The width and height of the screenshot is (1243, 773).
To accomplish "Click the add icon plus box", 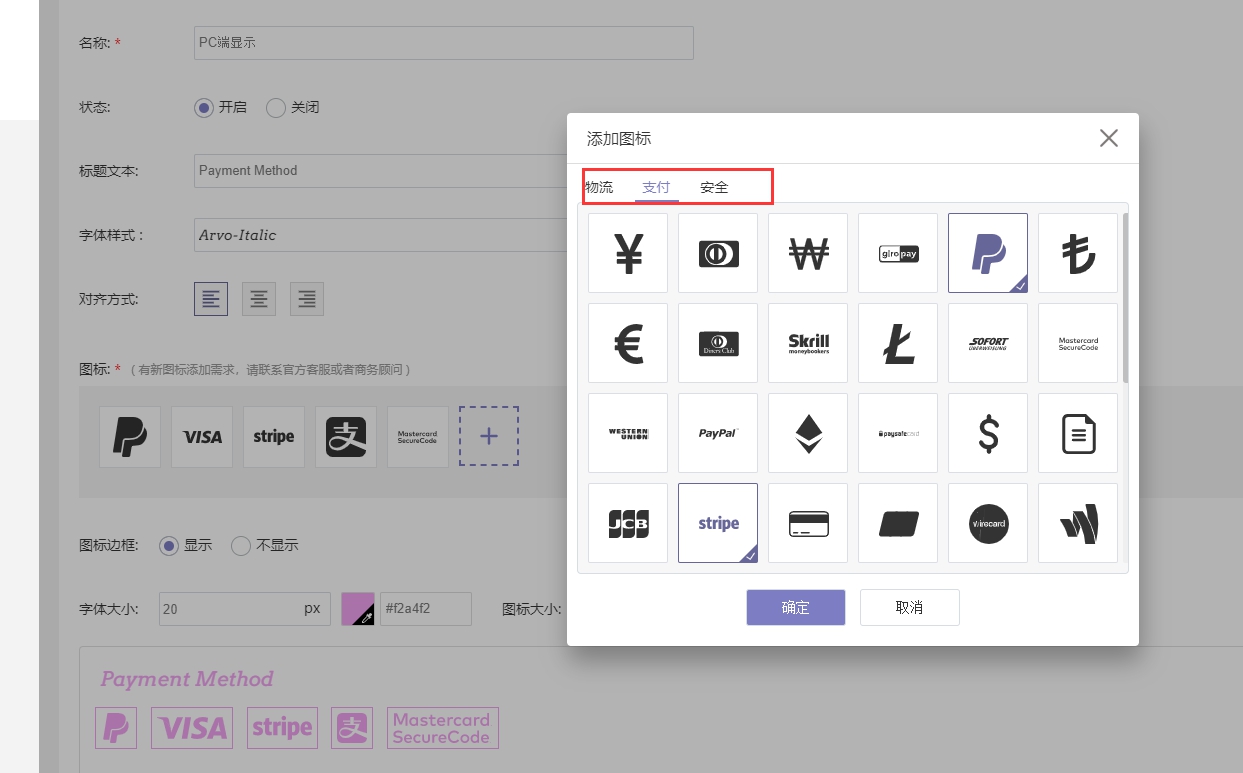I will [x=489, y=436].
